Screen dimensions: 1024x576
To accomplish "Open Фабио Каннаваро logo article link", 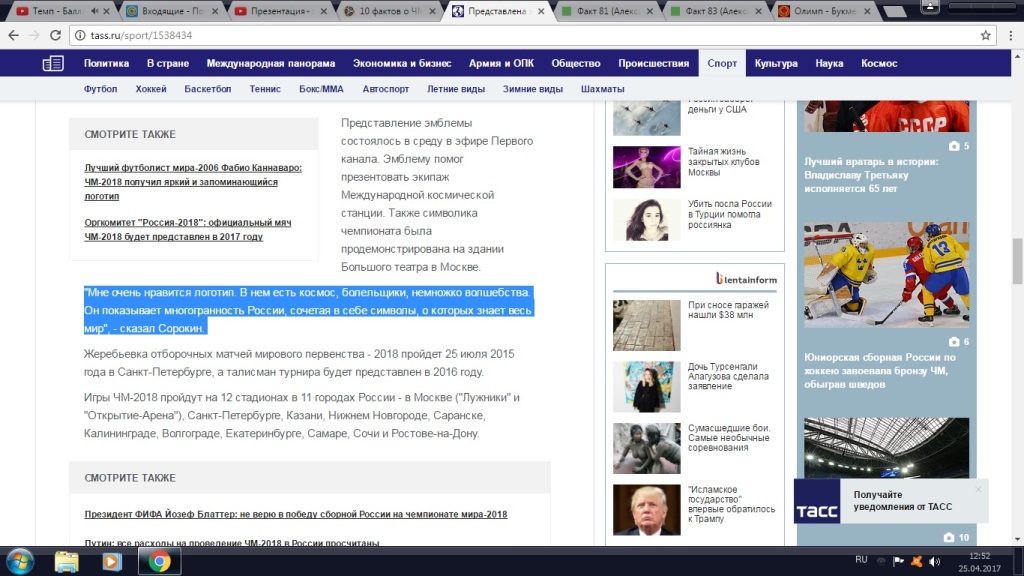I will click(193, 182).
